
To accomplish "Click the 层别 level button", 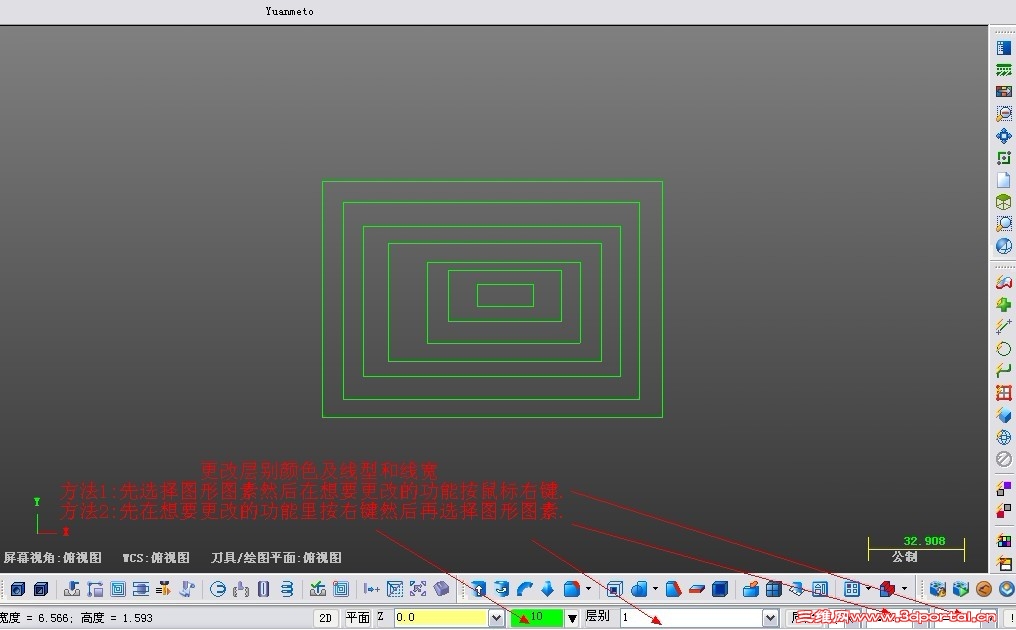I will (x=597, y=616).
